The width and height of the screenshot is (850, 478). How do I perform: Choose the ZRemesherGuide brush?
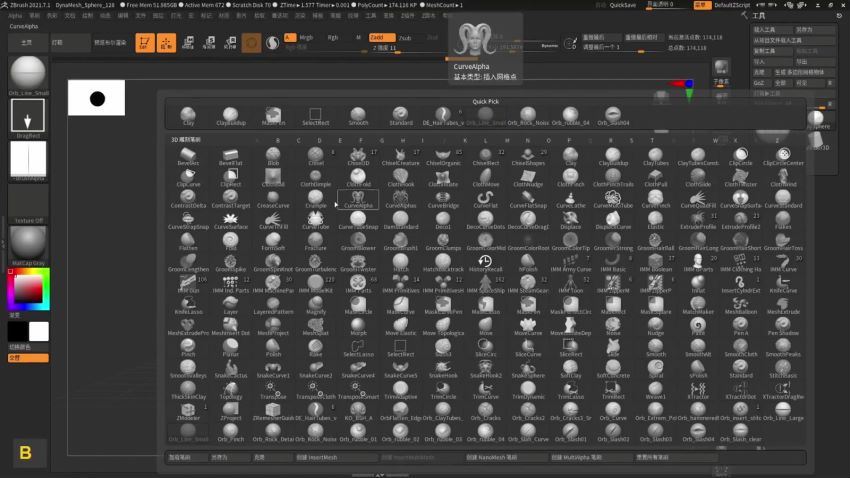(x=273, y=411)
